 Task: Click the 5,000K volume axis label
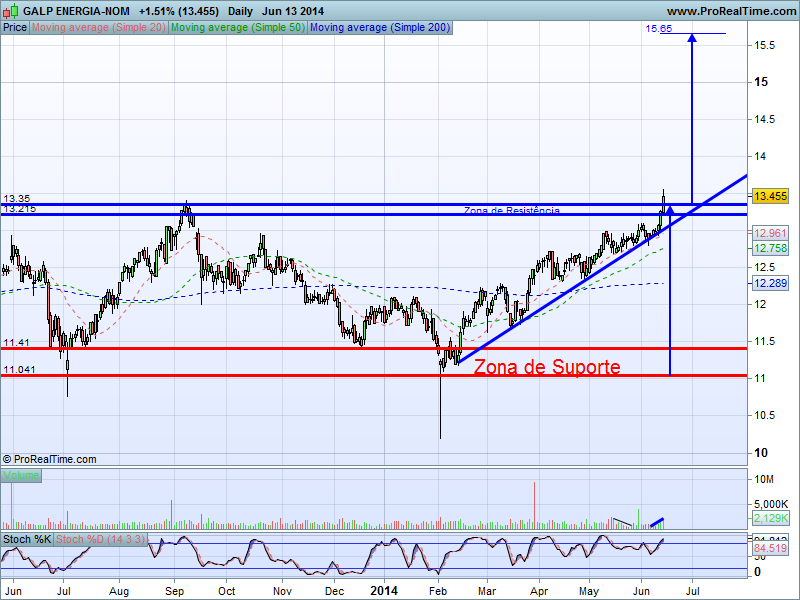pyautogui.click(x=771, y=504)
